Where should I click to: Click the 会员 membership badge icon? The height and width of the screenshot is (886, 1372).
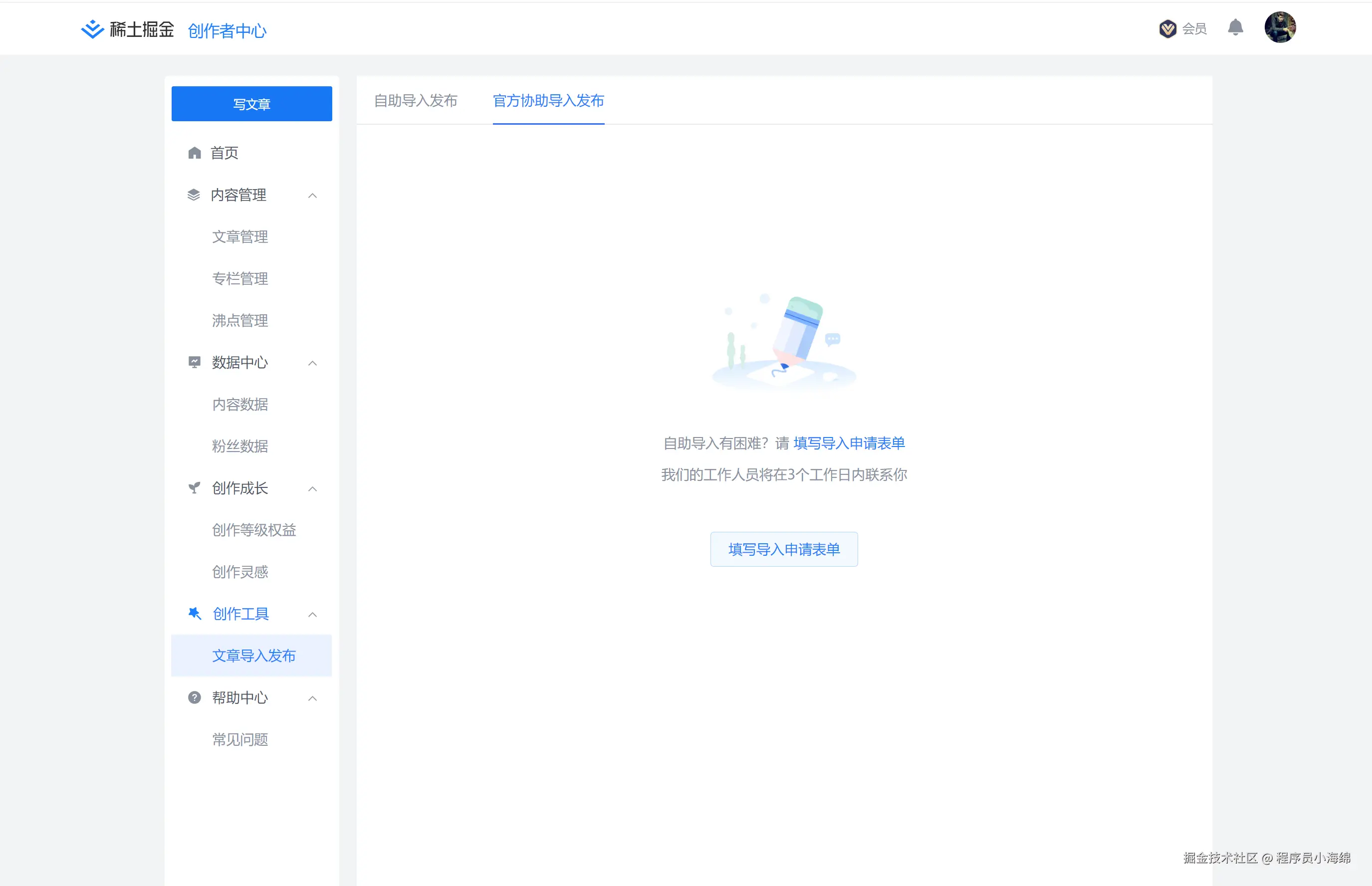tap(1168, 28)
